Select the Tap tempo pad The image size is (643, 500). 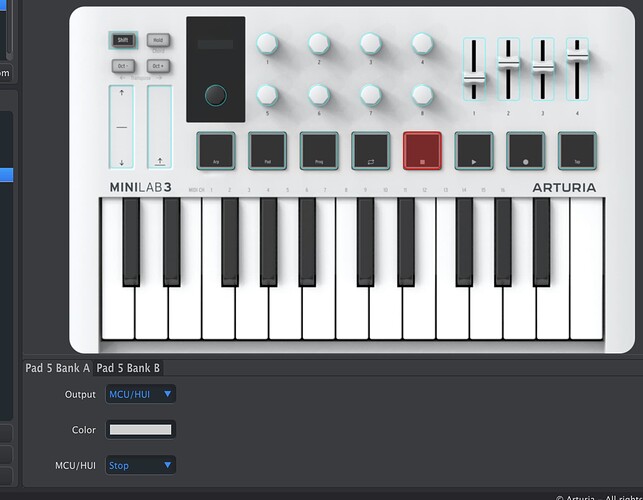577,151
